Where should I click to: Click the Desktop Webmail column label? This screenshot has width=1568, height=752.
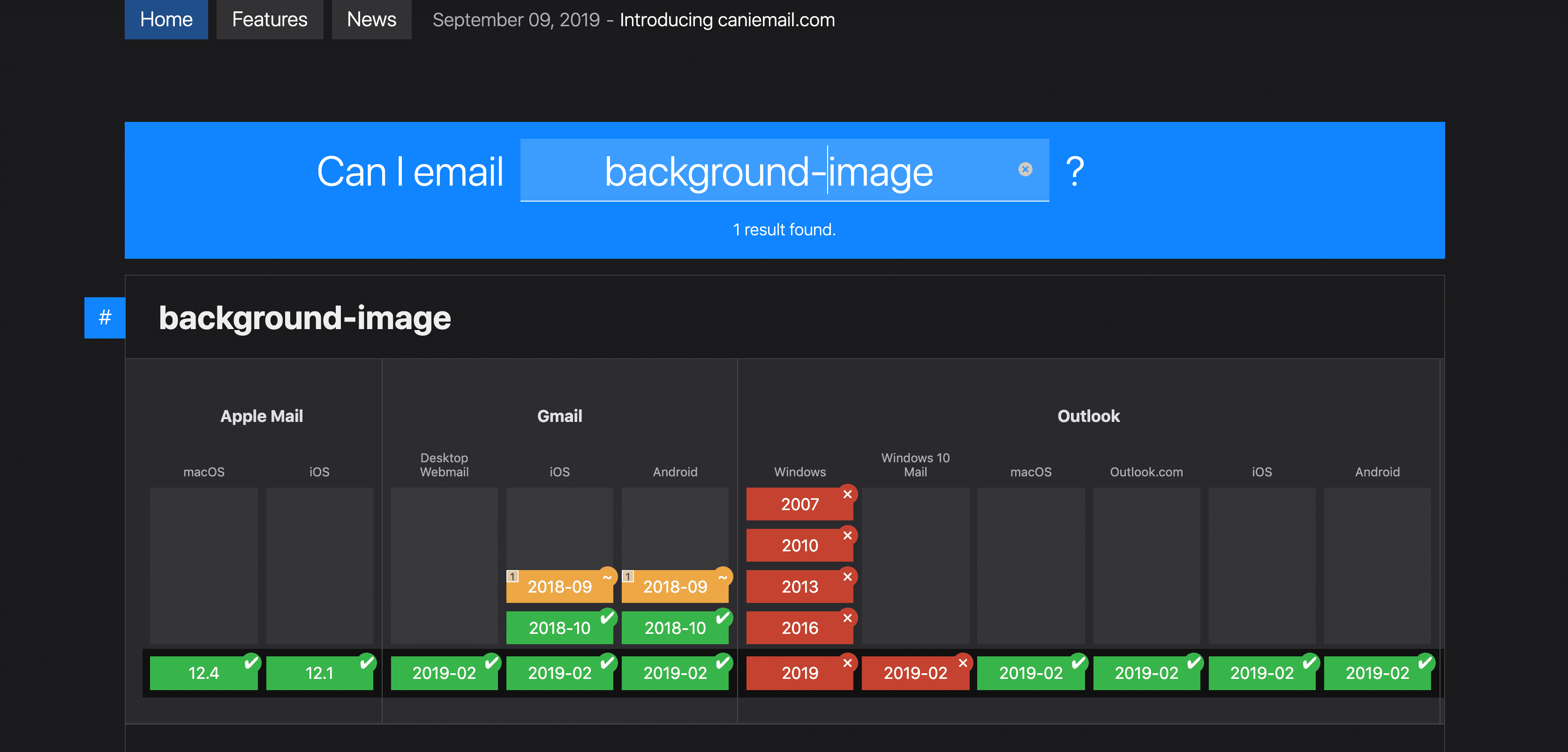click(445, 465)
